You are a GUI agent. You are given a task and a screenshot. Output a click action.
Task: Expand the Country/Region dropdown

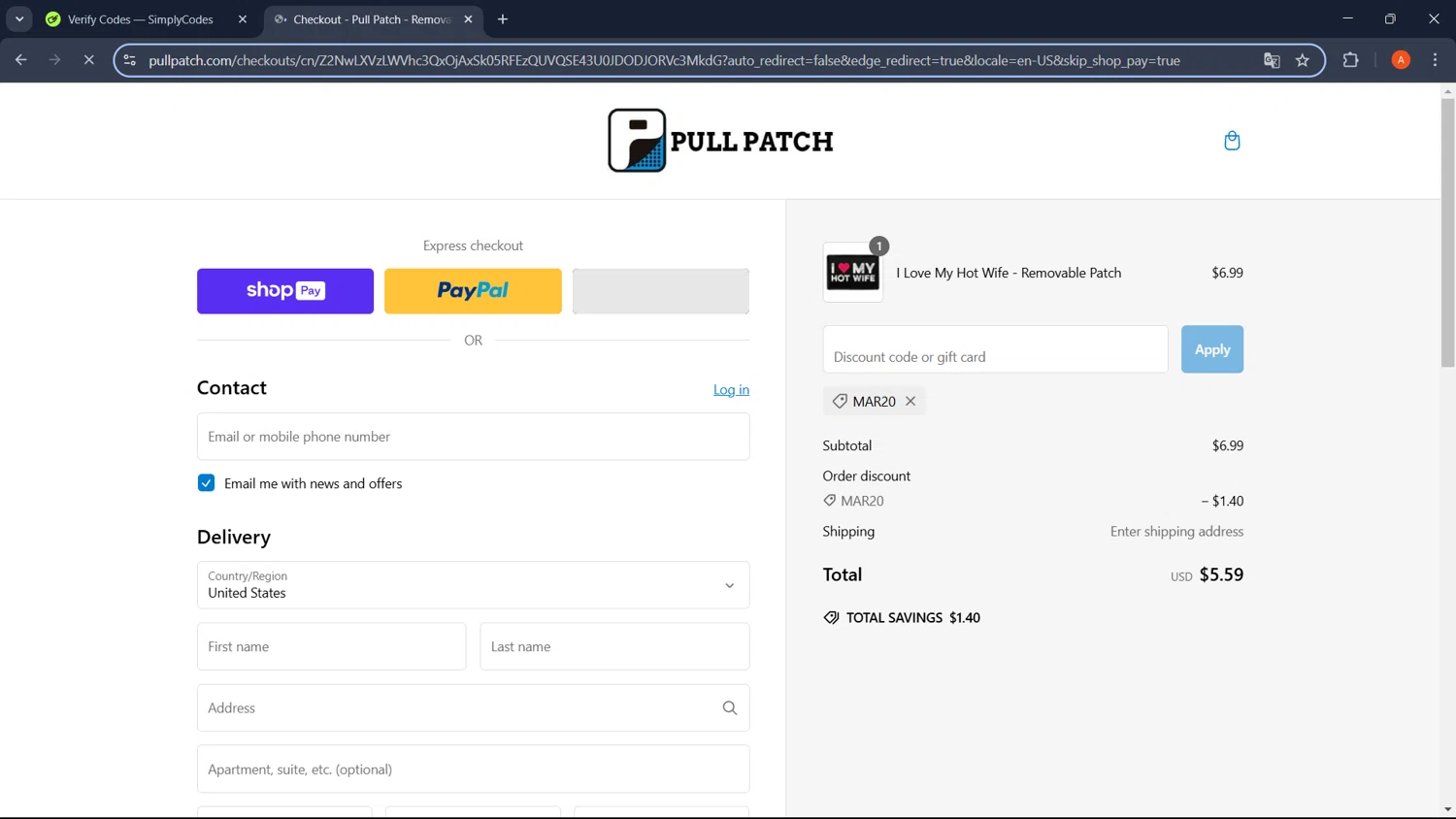tap(473, 585)
